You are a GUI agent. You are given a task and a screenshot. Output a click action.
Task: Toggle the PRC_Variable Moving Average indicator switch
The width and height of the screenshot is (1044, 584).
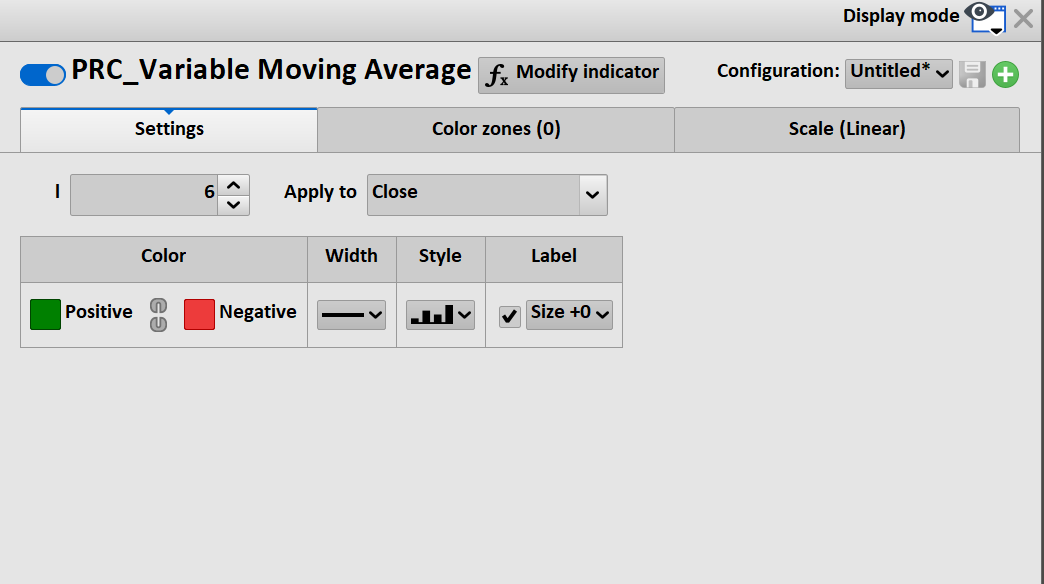tap(43, 74)
